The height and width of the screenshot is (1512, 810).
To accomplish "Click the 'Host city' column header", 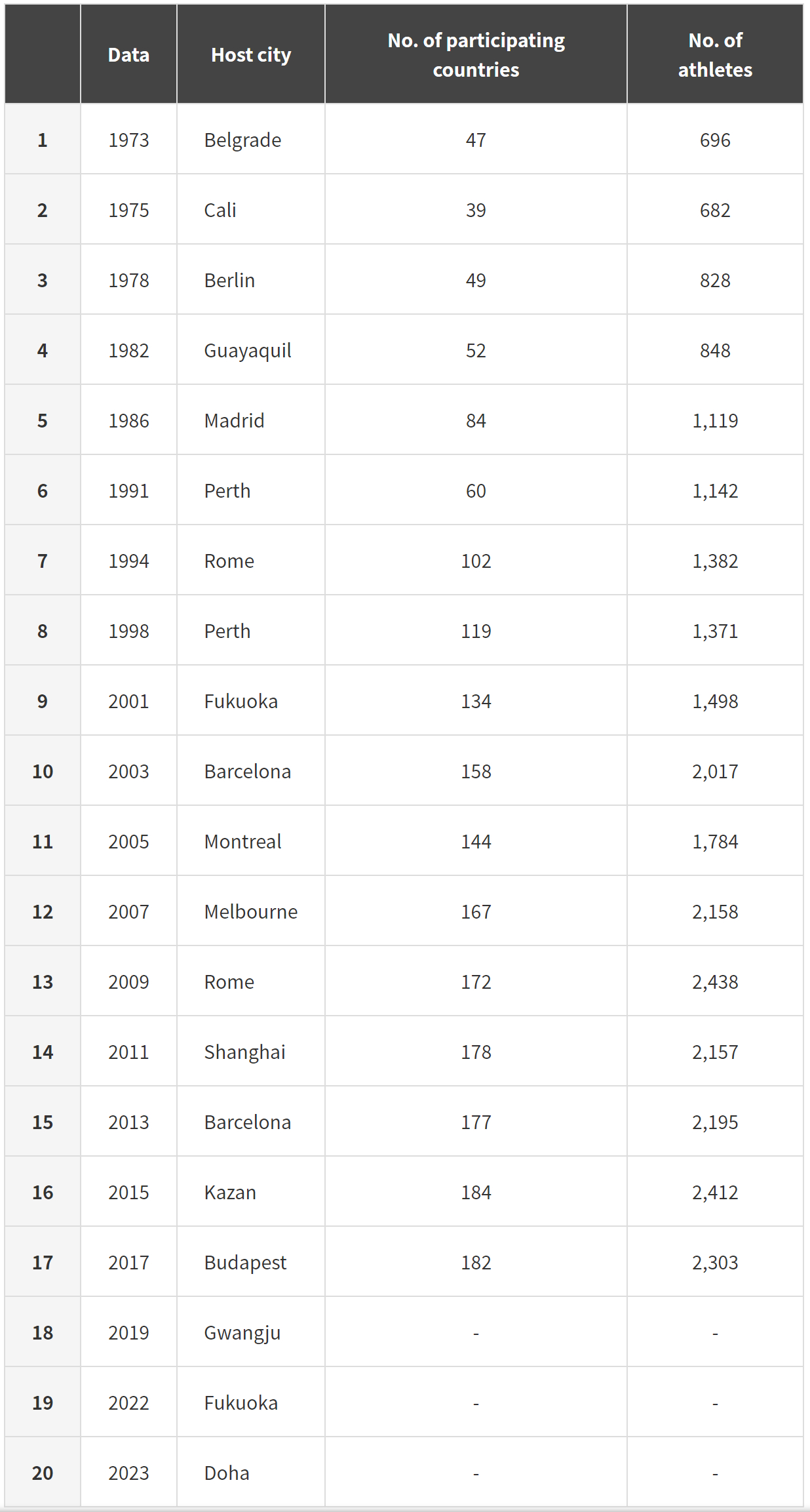I will [251, 54].
